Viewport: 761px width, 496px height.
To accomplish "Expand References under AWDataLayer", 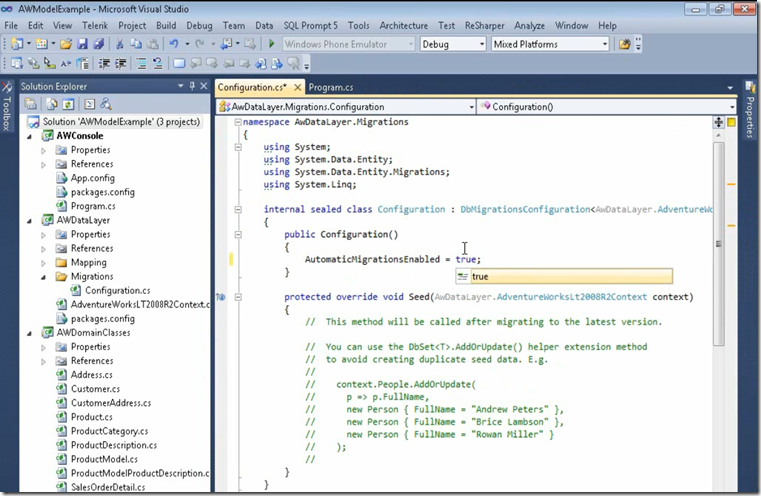I will click(x=43, y=248).
